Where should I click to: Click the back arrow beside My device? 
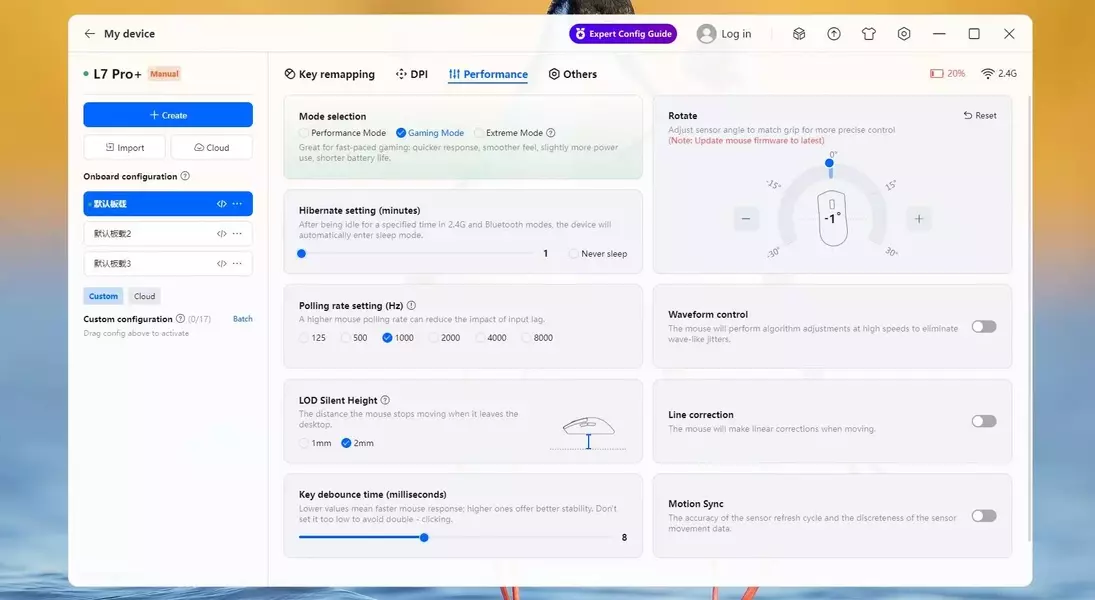coord(89,34)
